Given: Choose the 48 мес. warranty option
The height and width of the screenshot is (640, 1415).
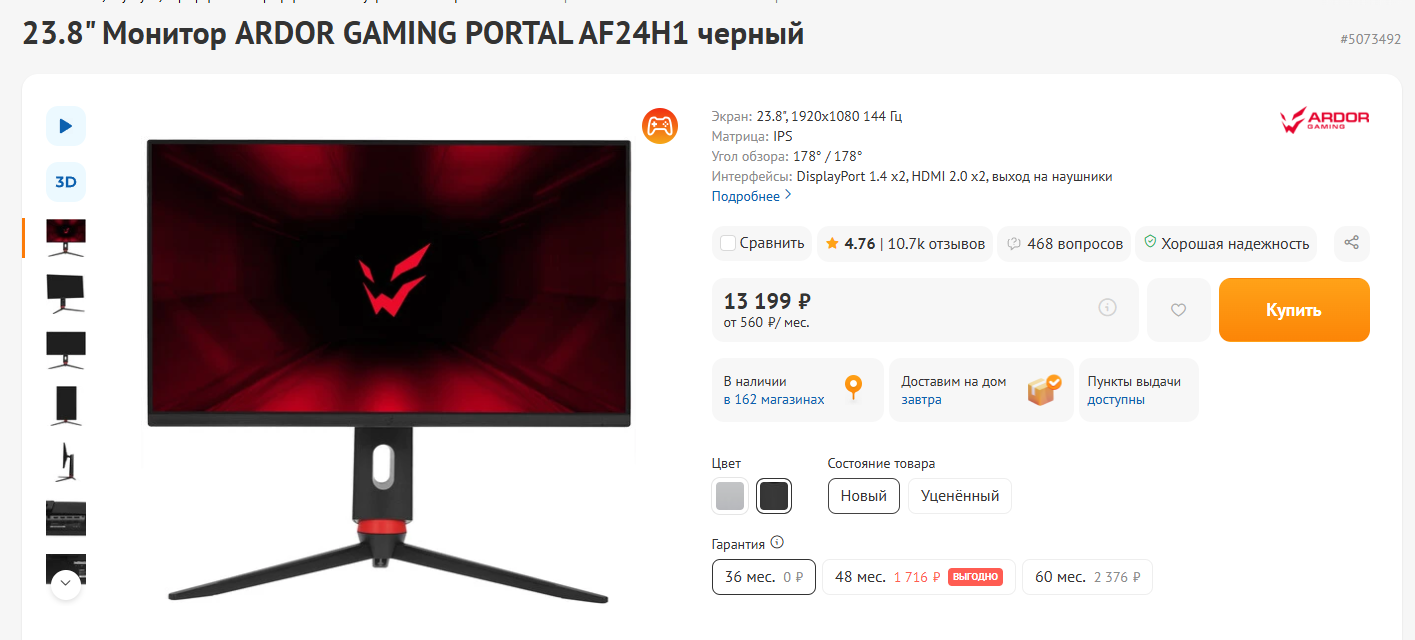Looking at the screenshot, I should pos(918,577).
